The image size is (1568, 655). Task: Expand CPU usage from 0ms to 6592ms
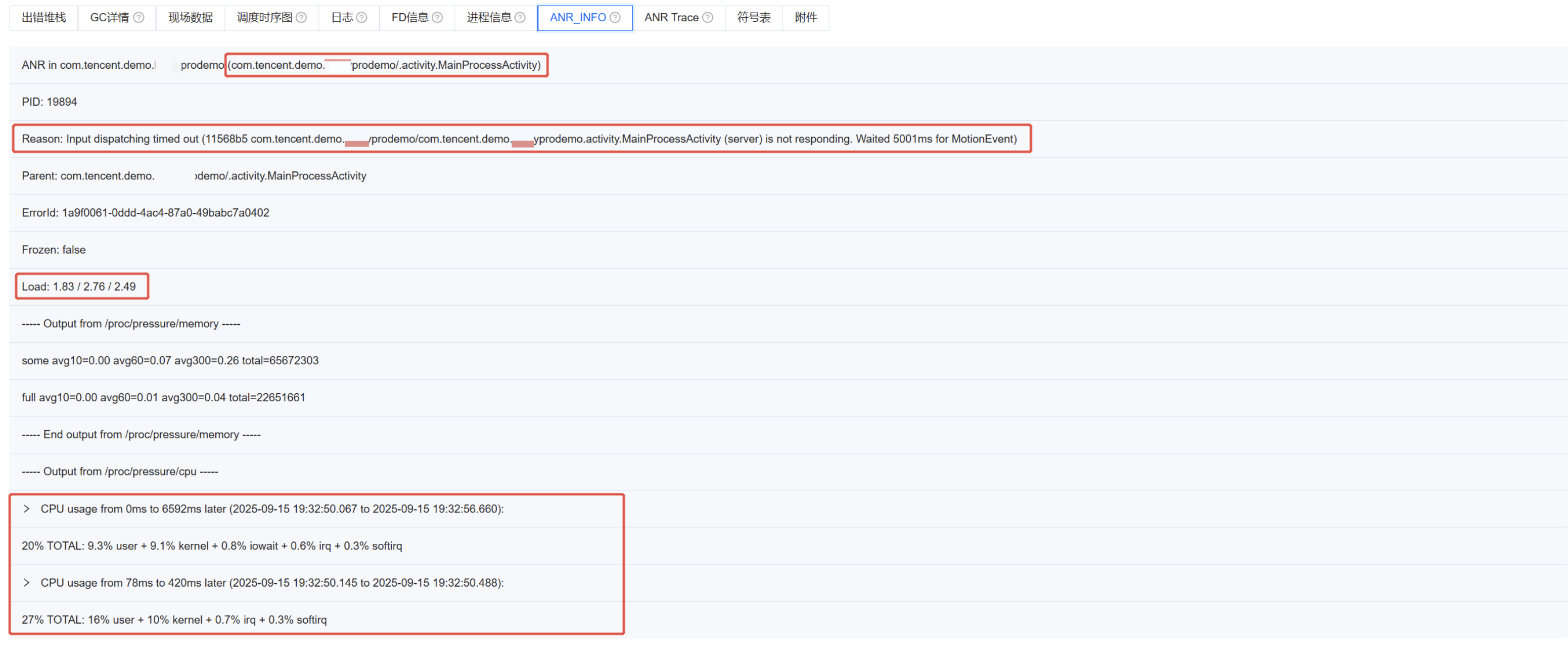(26, 509)
